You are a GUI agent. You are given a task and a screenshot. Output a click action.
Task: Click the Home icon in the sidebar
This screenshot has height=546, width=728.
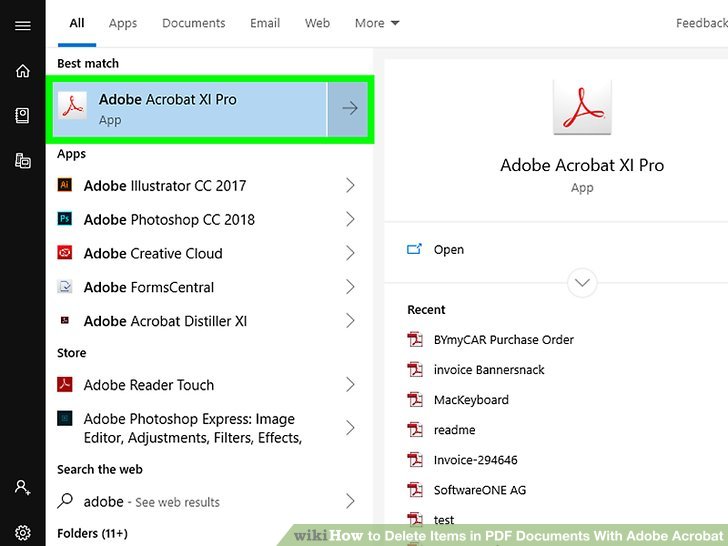pos(23,71)
